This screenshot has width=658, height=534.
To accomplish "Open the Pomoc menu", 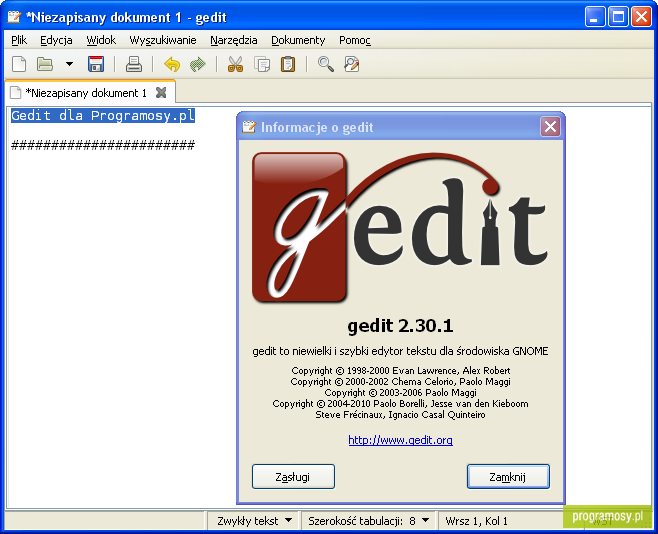I will [x=355, y=40].
